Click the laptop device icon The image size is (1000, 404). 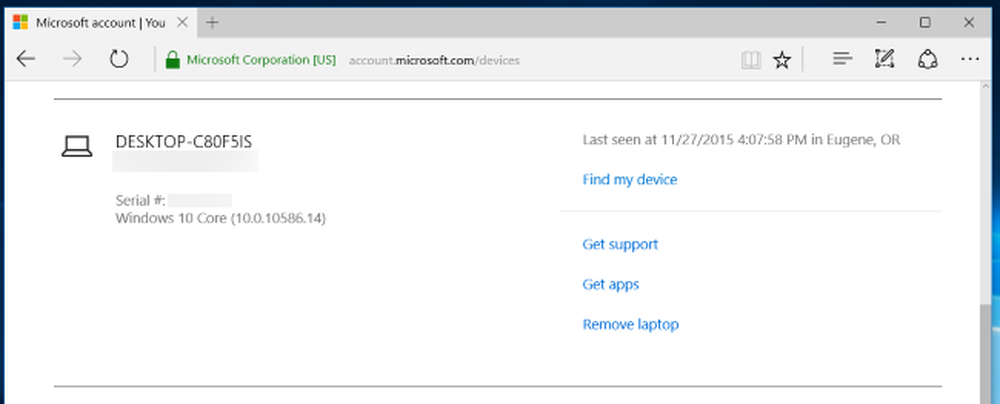(x=77, y=147)
